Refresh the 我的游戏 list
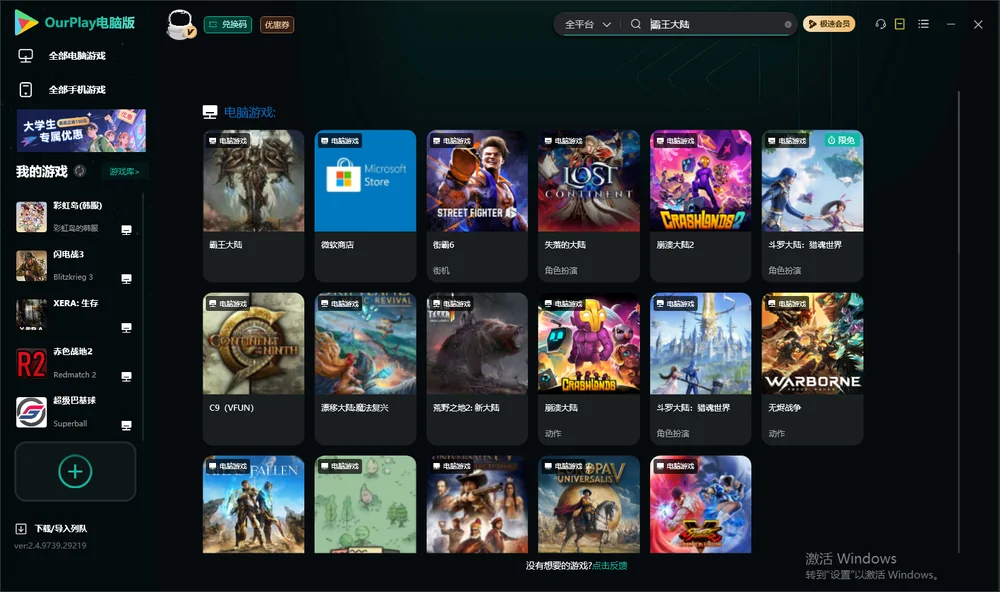Screen dimensions: 1000x592 pyautogui.click(x=80, y=171)
